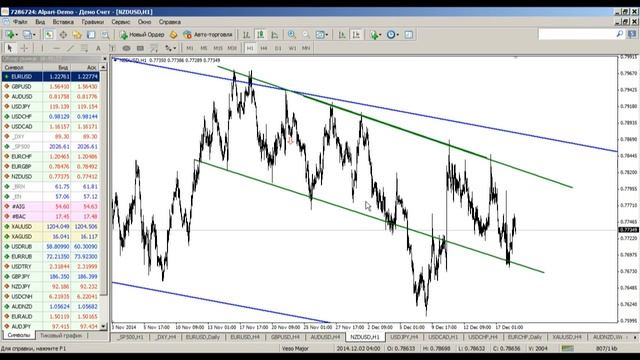Open the New Chart tool
The height and width of the screenshot is (360, 640).
point(10,35)
